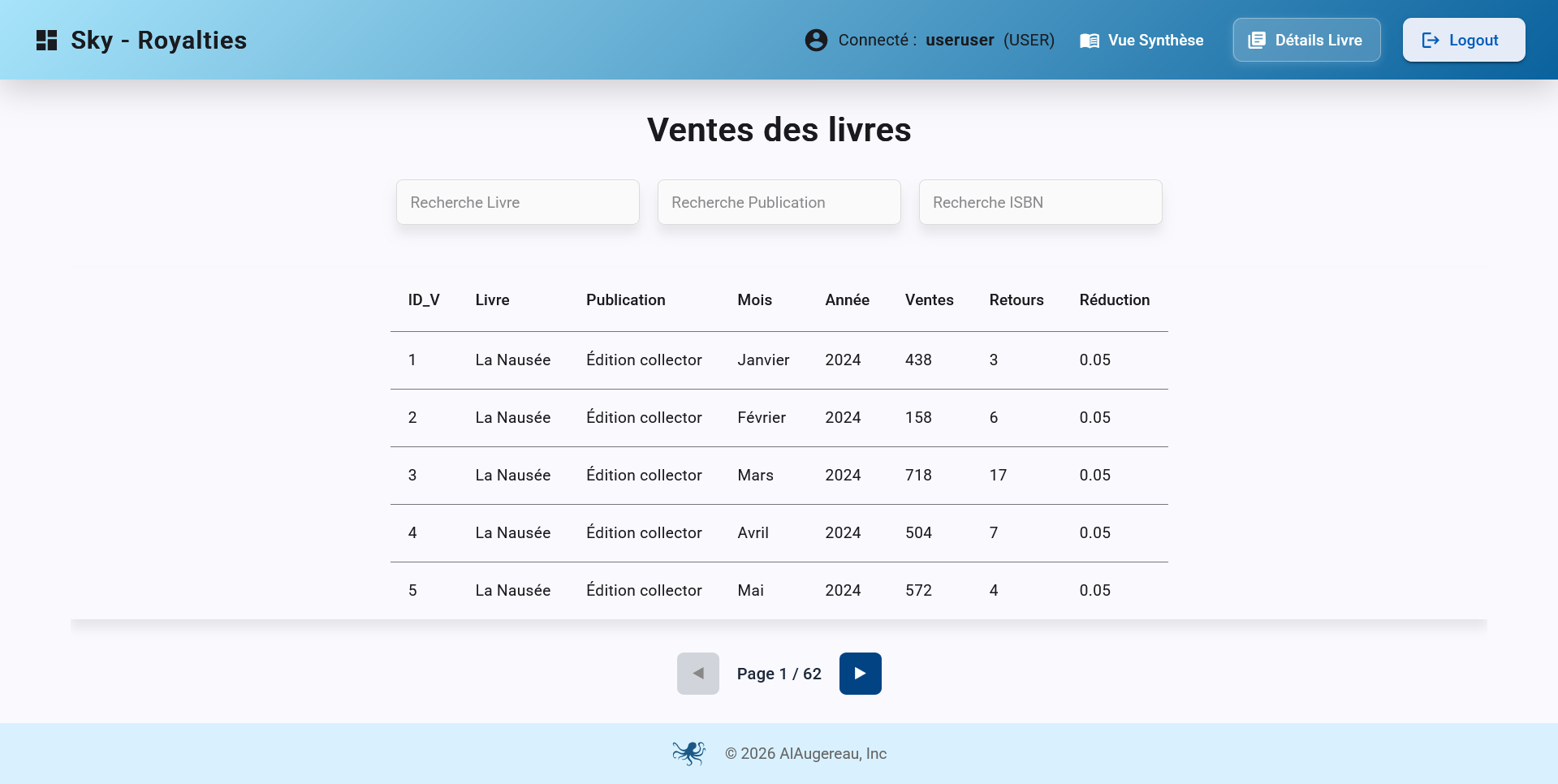This screenshot has width=1558, height=784.
Task: Click La Nausée in the Janvier row
Action: pyautogui.click(x=513, y=360)
